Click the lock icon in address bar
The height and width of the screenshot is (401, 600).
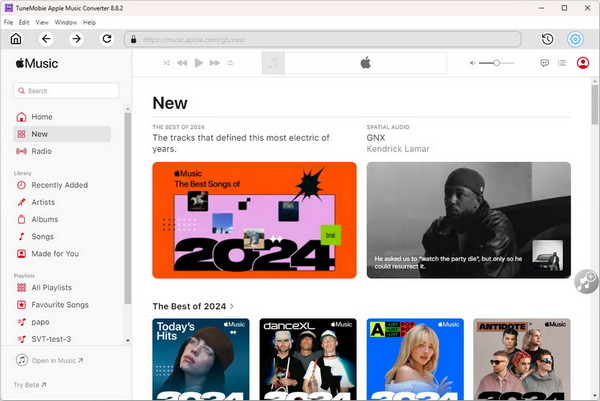coord(134,39)
